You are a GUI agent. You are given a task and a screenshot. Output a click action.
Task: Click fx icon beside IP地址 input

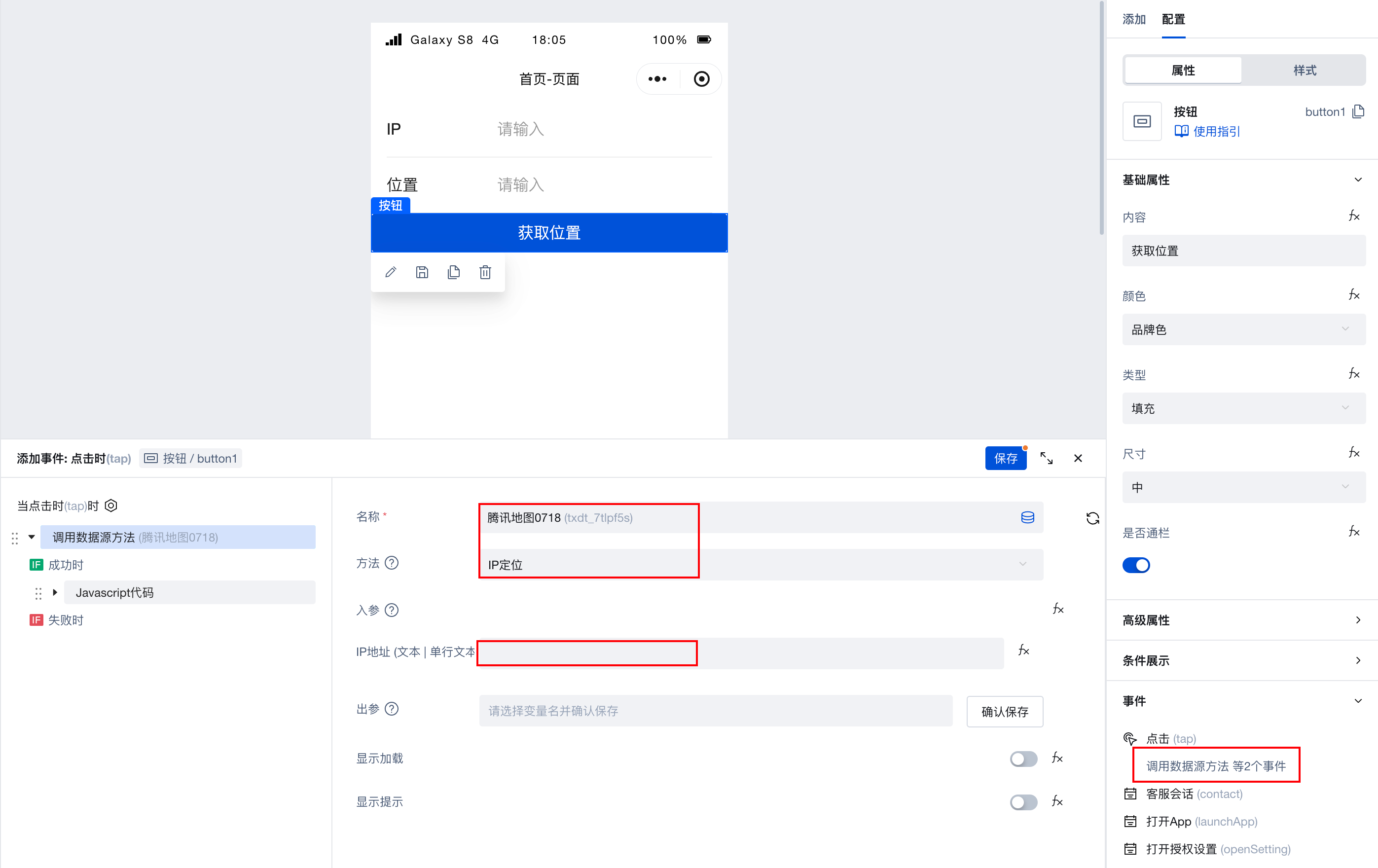[x=1024, y=651]
